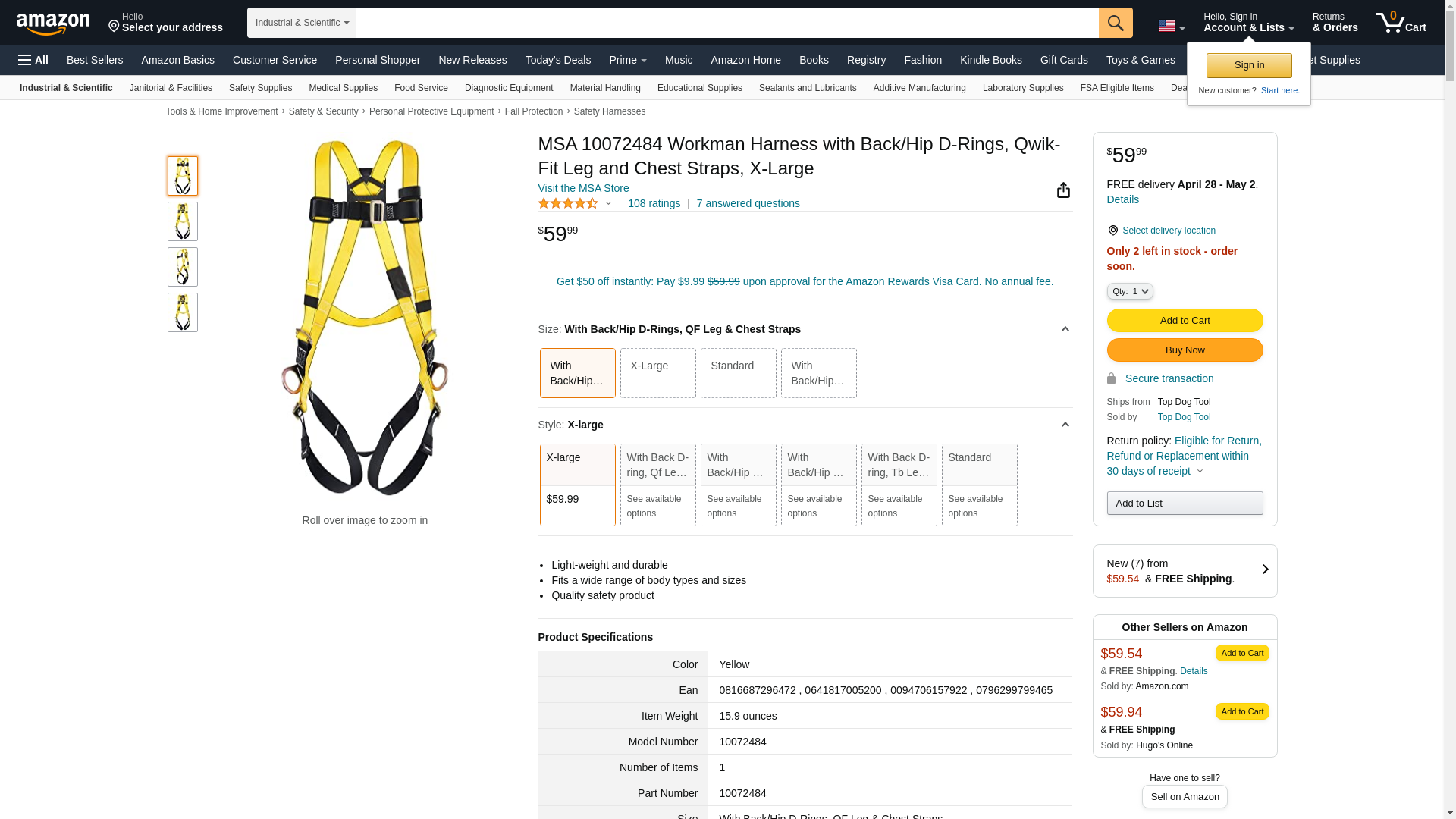Open the Qty quantity dropdown
This screenshot has width=1456, height=819.
pos(1129,291)
